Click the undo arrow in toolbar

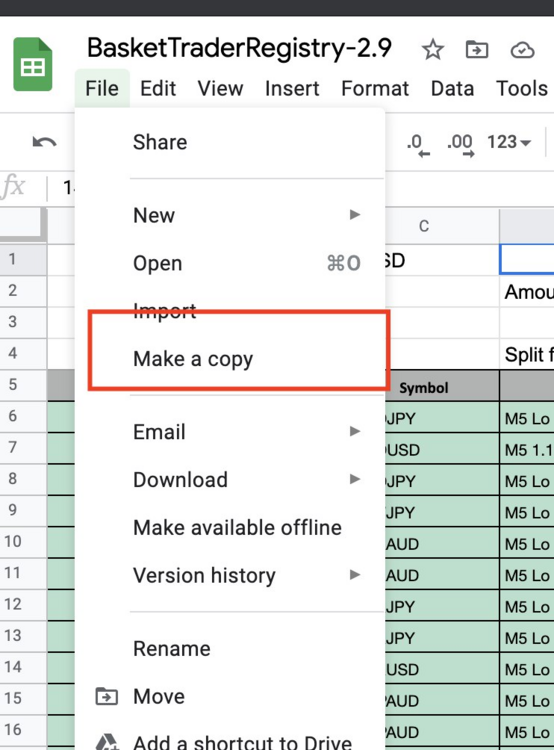click(44, 142)
